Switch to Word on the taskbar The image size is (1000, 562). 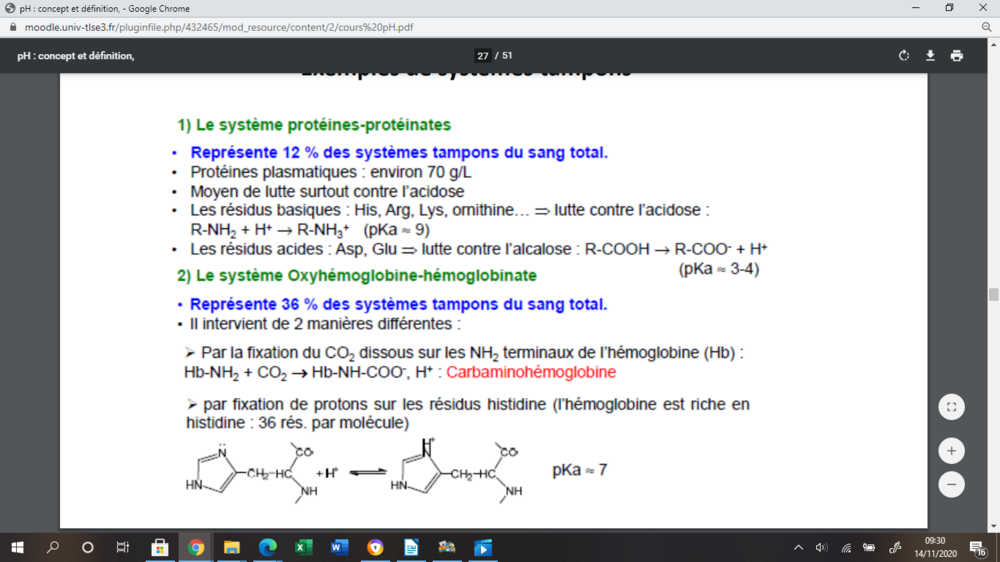339,547
